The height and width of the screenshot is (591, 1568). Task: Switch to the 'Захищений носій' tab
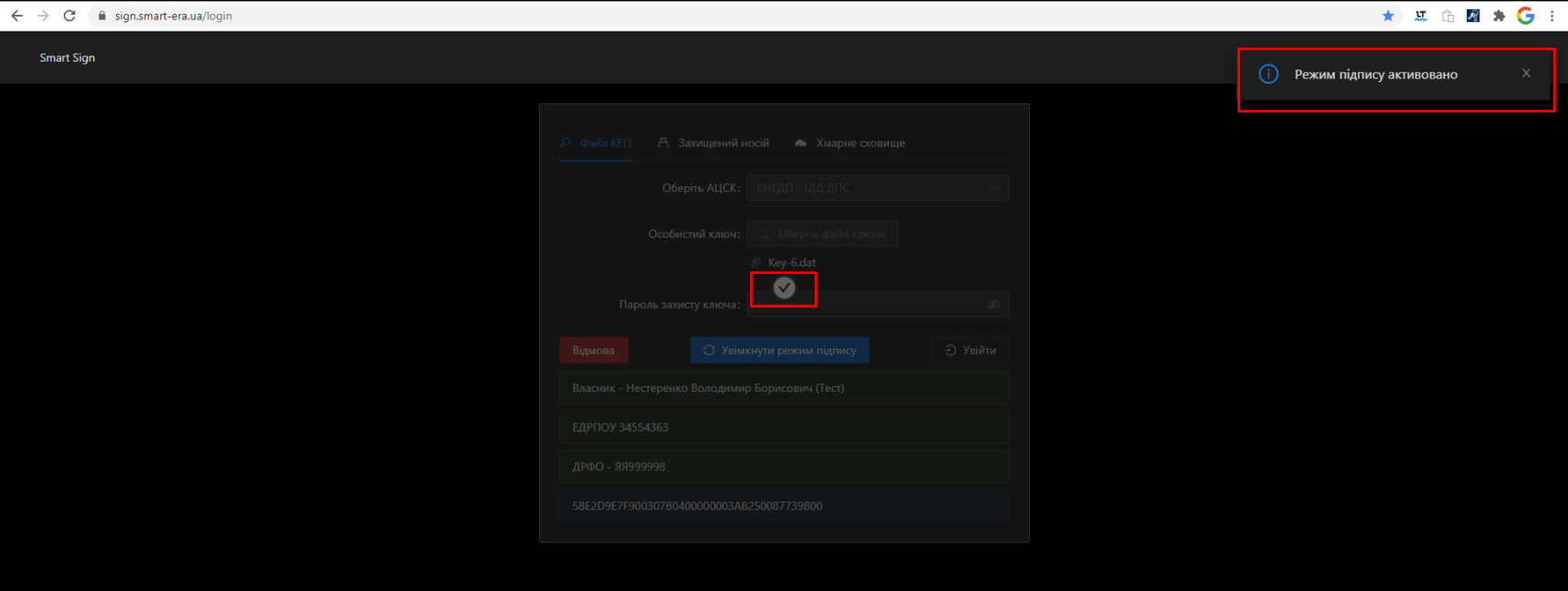tap(714, 143)
